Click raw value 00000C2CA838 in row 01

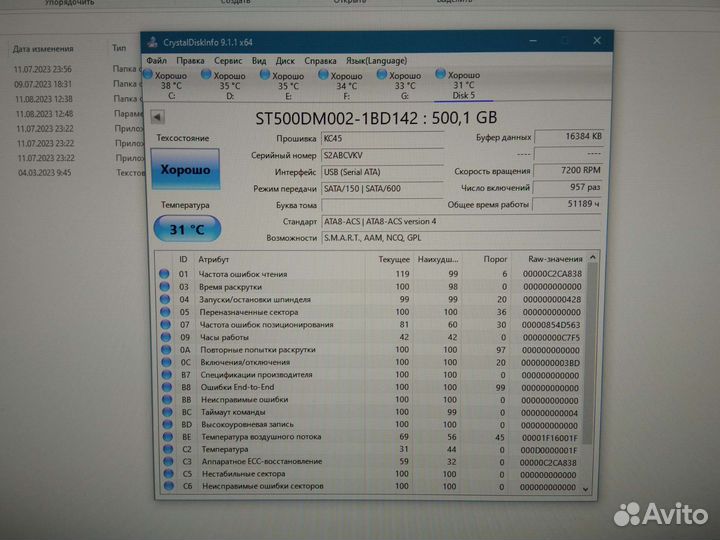pos(552,274)
